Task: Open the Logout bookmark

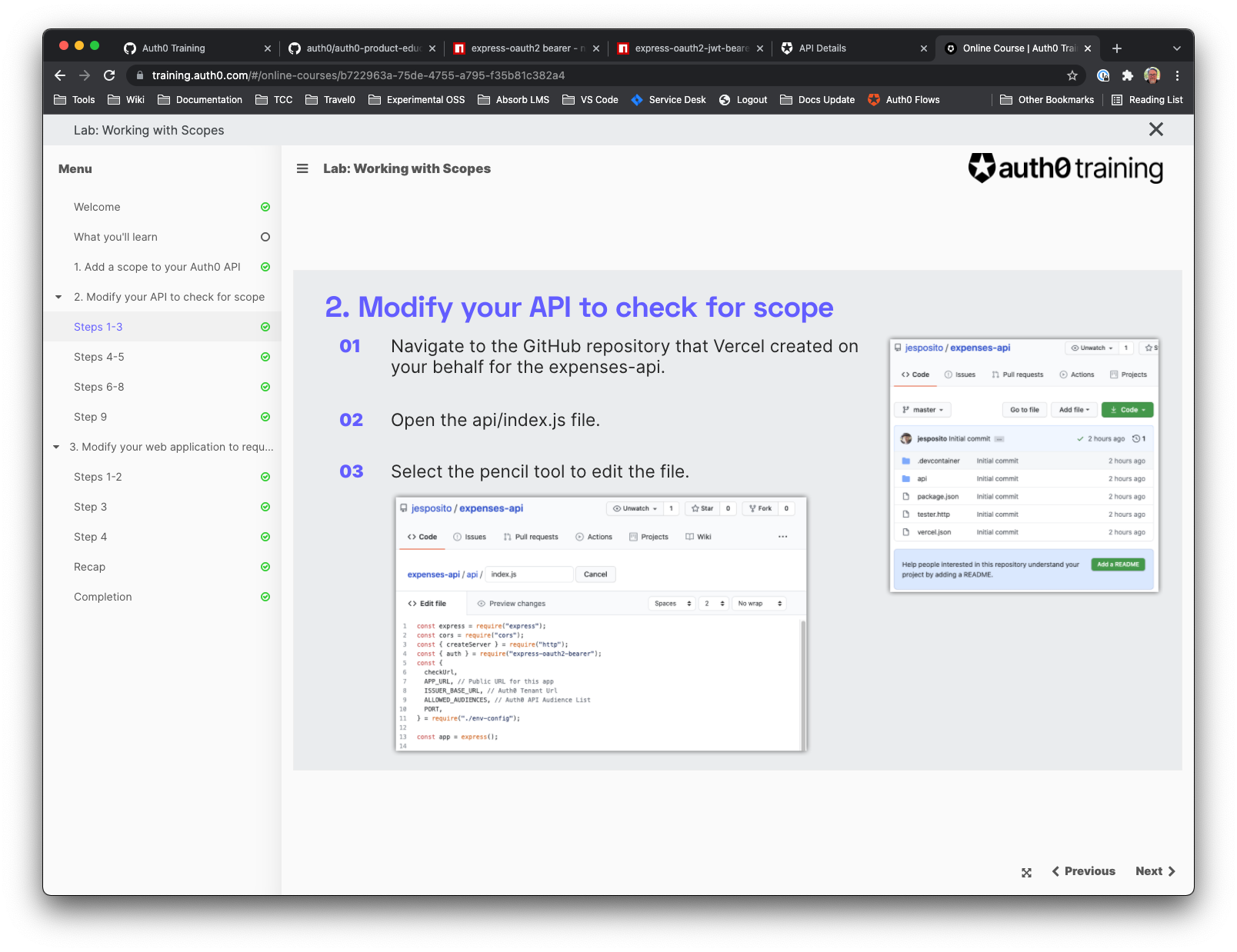Action: [x=743, y=100]
